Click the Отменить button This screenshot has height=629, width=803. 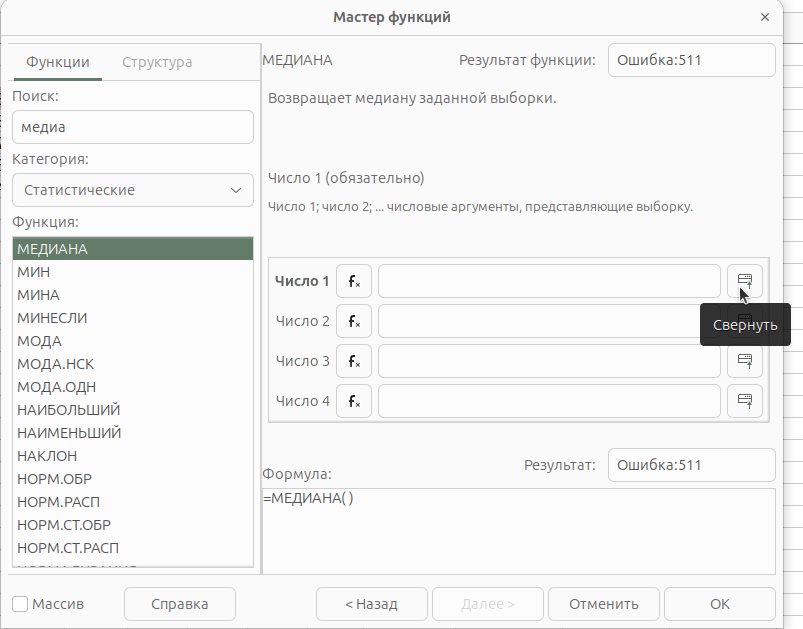coord(603,604)
